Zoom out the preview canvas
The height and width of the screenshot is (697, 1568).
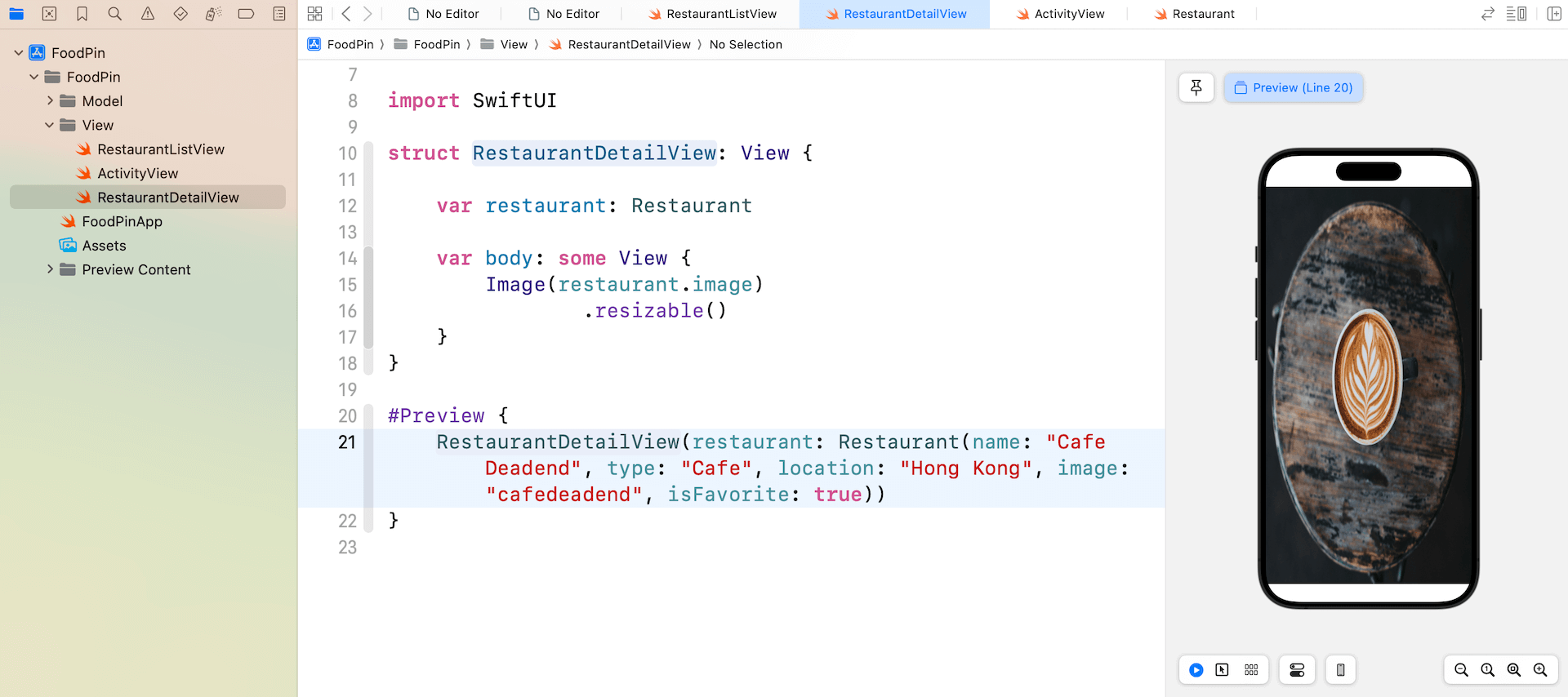(x=1461, y=670)
